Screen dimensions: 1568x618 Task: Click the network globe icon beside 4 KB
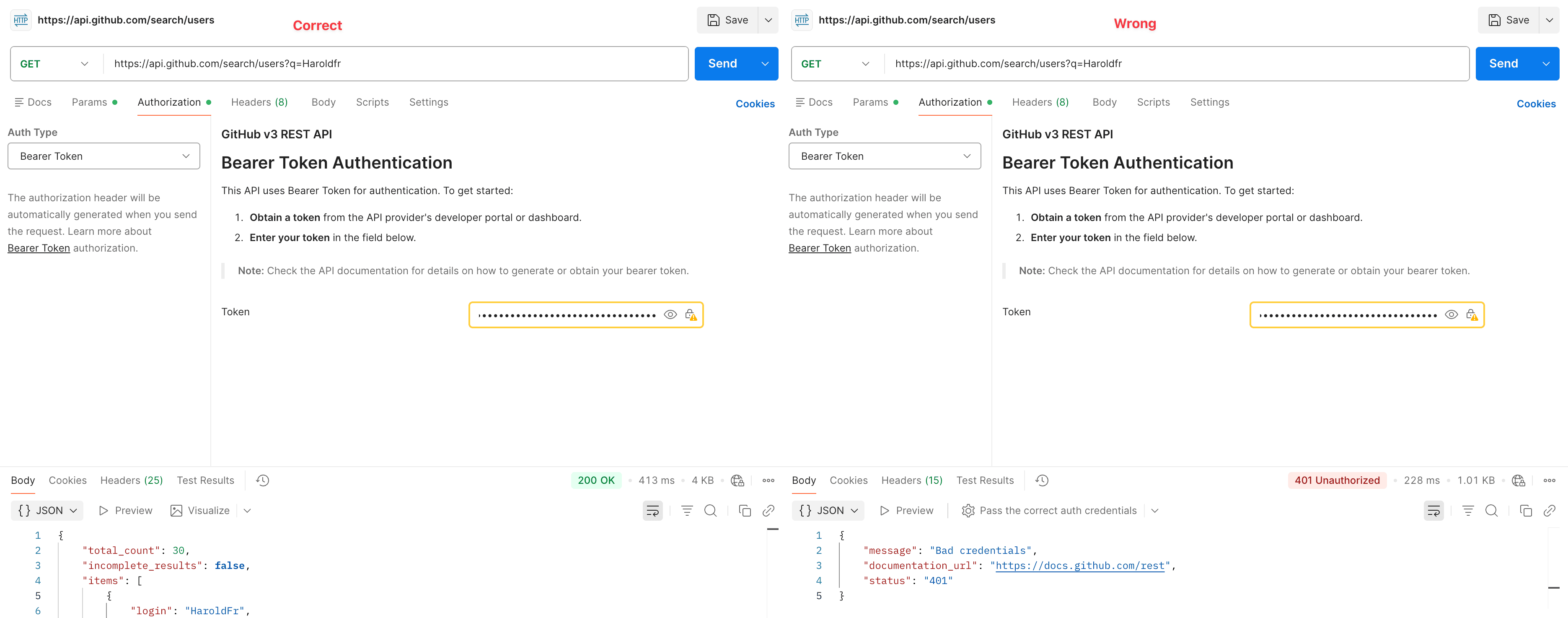point(738,480)
